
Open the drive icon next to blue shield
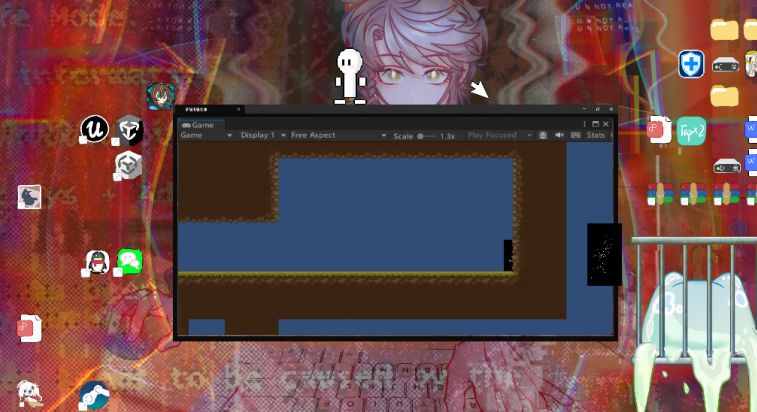(x=725, y=65)
